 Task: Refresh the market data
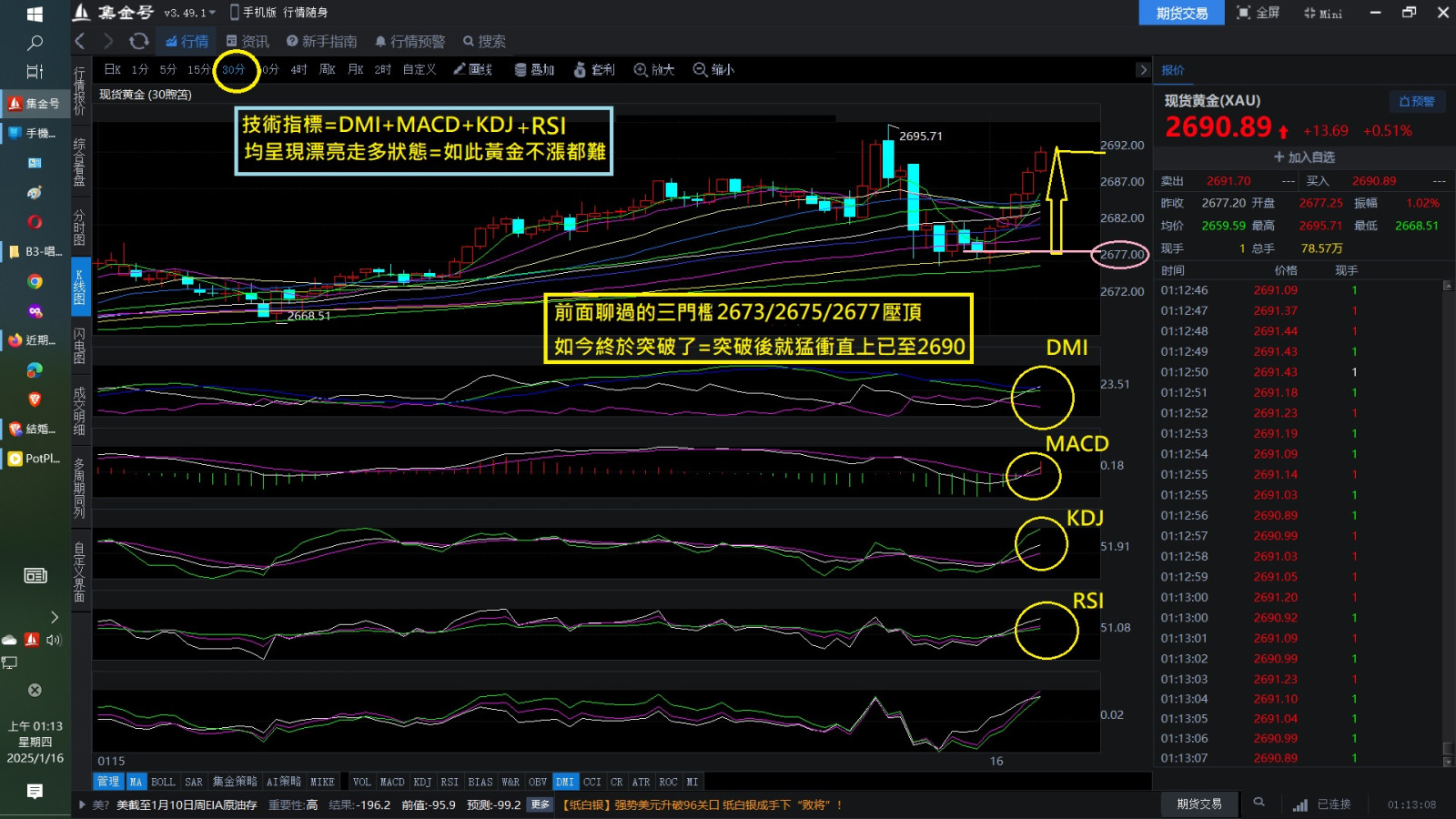pos(138,41)
